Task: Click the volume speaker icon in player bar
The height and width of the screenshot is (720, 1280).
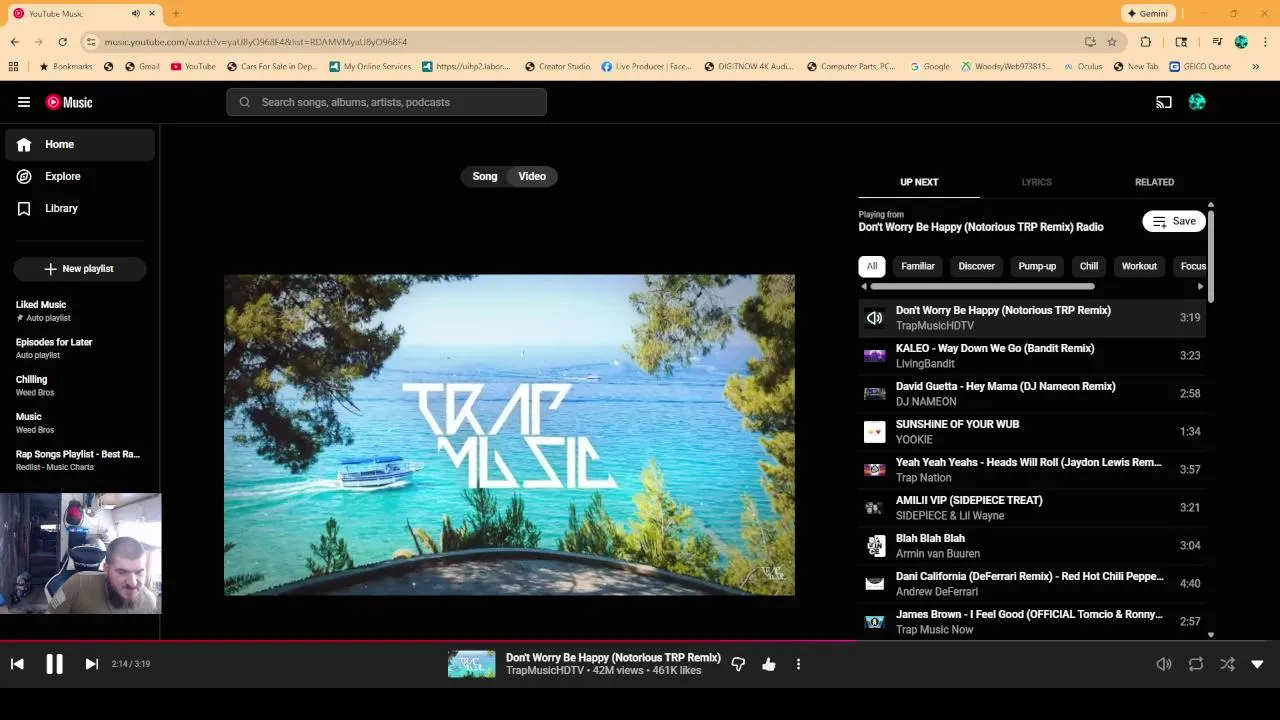Action: pyautogui.click(x=1164, y=664)
